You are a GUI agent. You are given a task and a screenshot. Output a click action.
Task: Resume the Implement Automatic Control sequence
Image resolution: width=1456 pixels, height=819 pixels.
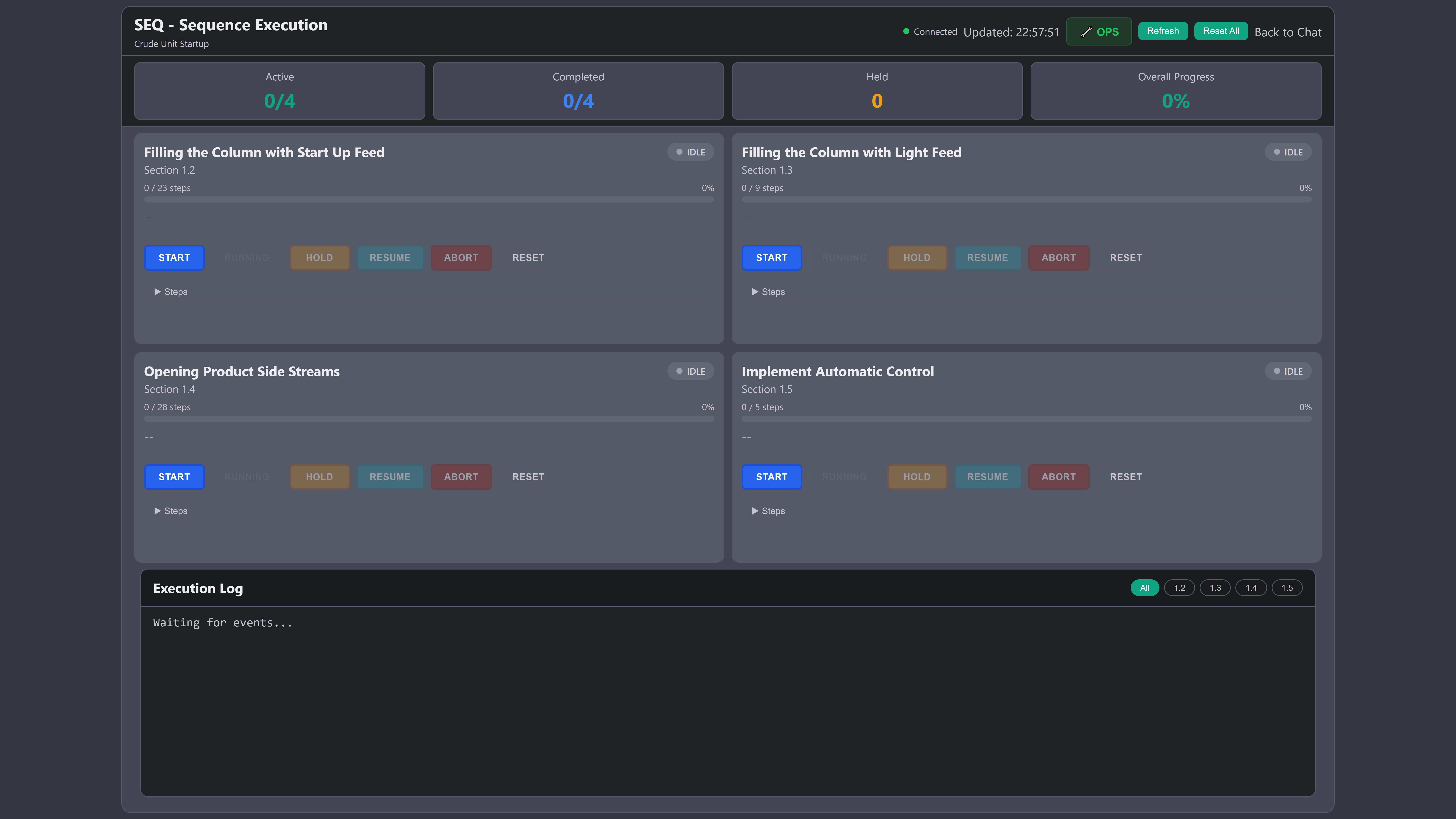pos(987,477)
